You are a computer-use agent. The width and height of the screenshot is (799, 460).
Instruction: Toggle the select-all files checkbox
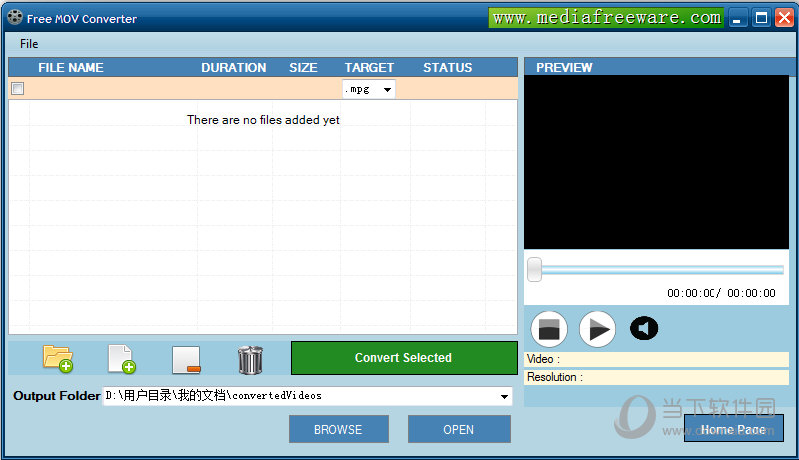point(18,89)
